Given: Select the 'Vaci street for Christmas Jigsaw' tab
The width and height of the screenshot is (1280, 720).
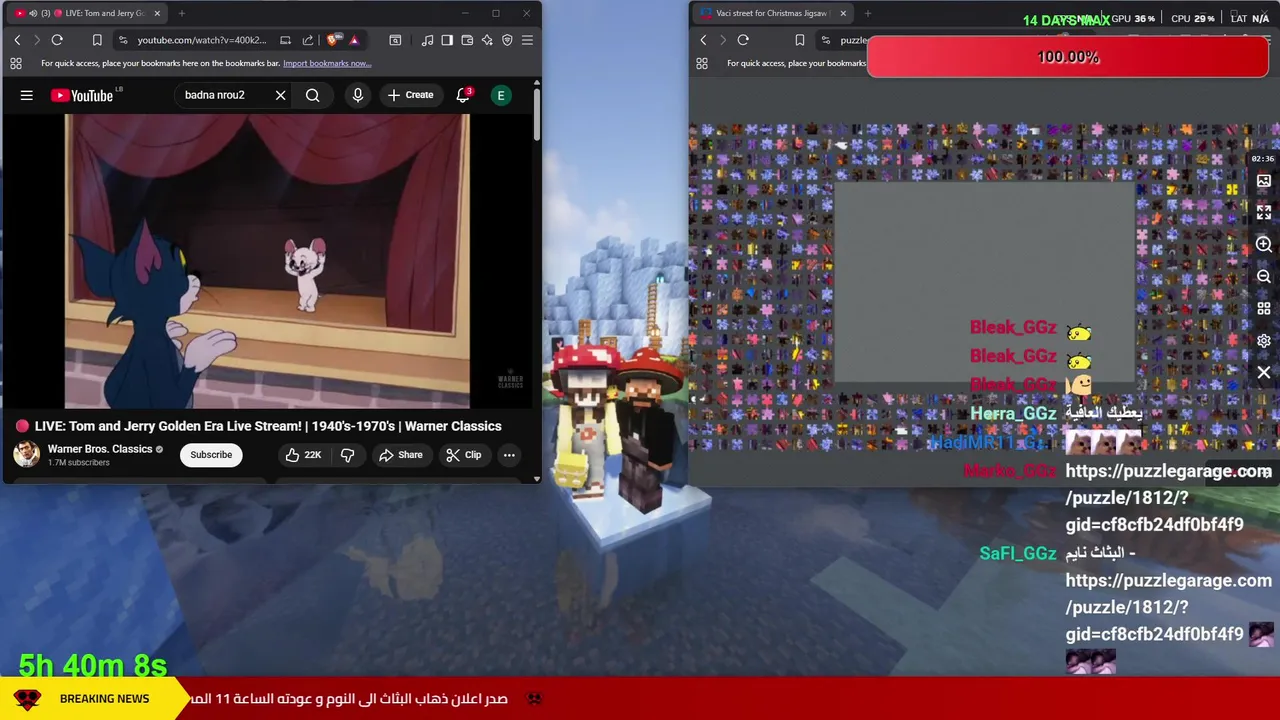Looking at the screenshot, I should pyautogui.click(x=771, y=13).
